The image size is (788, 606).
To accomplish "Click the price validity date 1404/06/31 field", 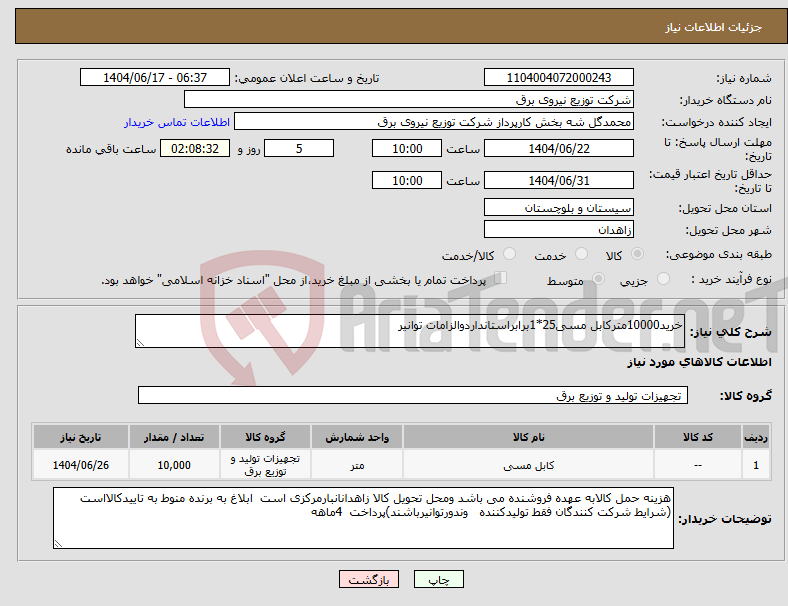I will click(x=559, y=180).
